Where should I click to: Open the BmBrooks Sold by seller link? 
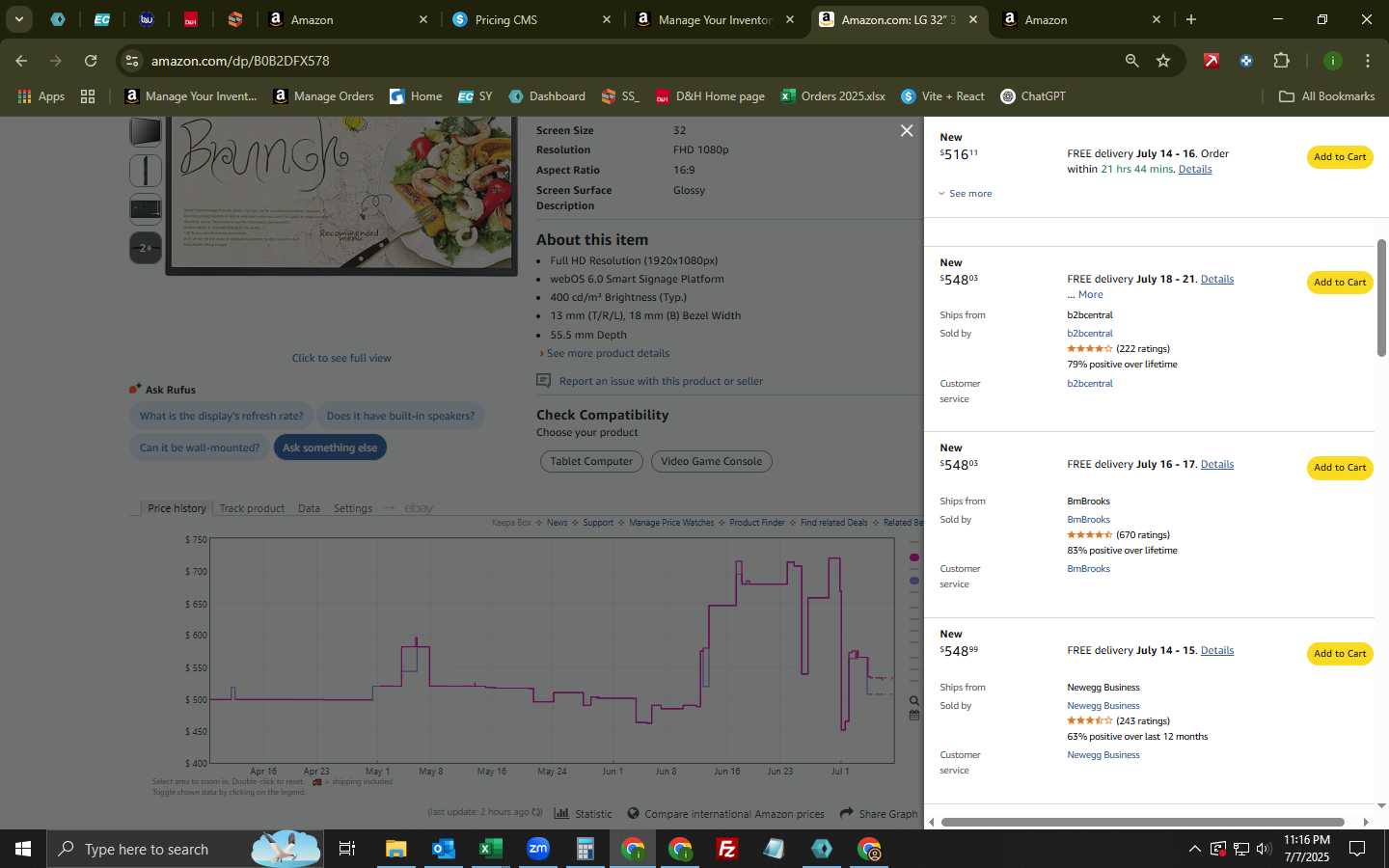tap(1088, 520)
